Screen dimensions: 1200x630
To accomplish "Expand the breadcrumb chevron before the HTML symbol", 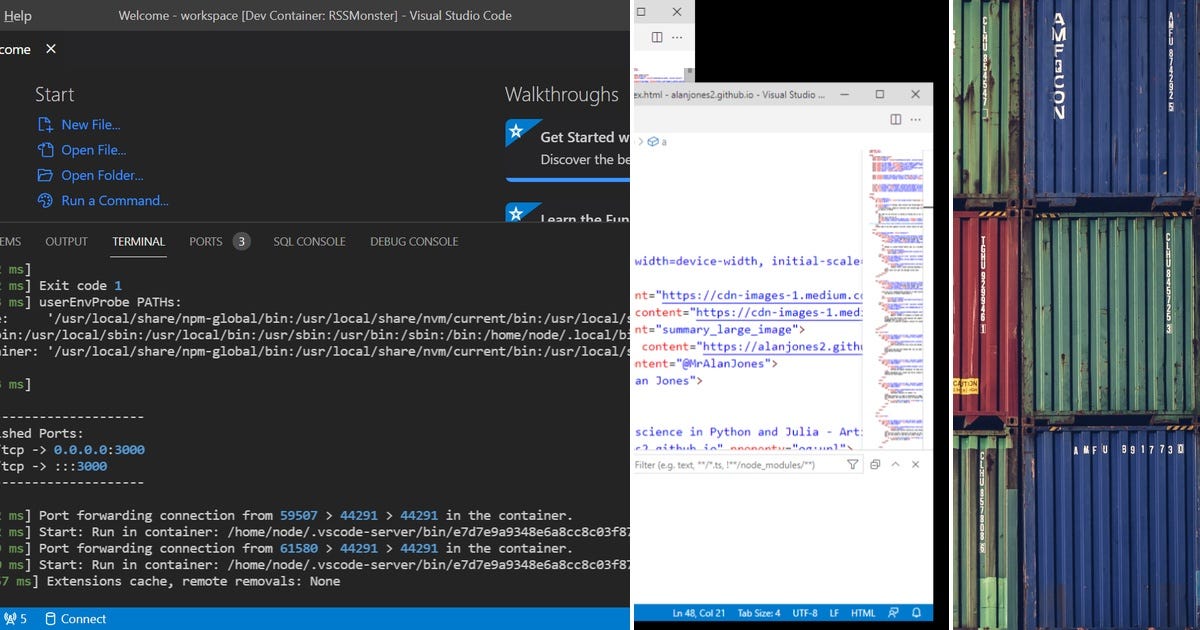I will pos(641,141).
